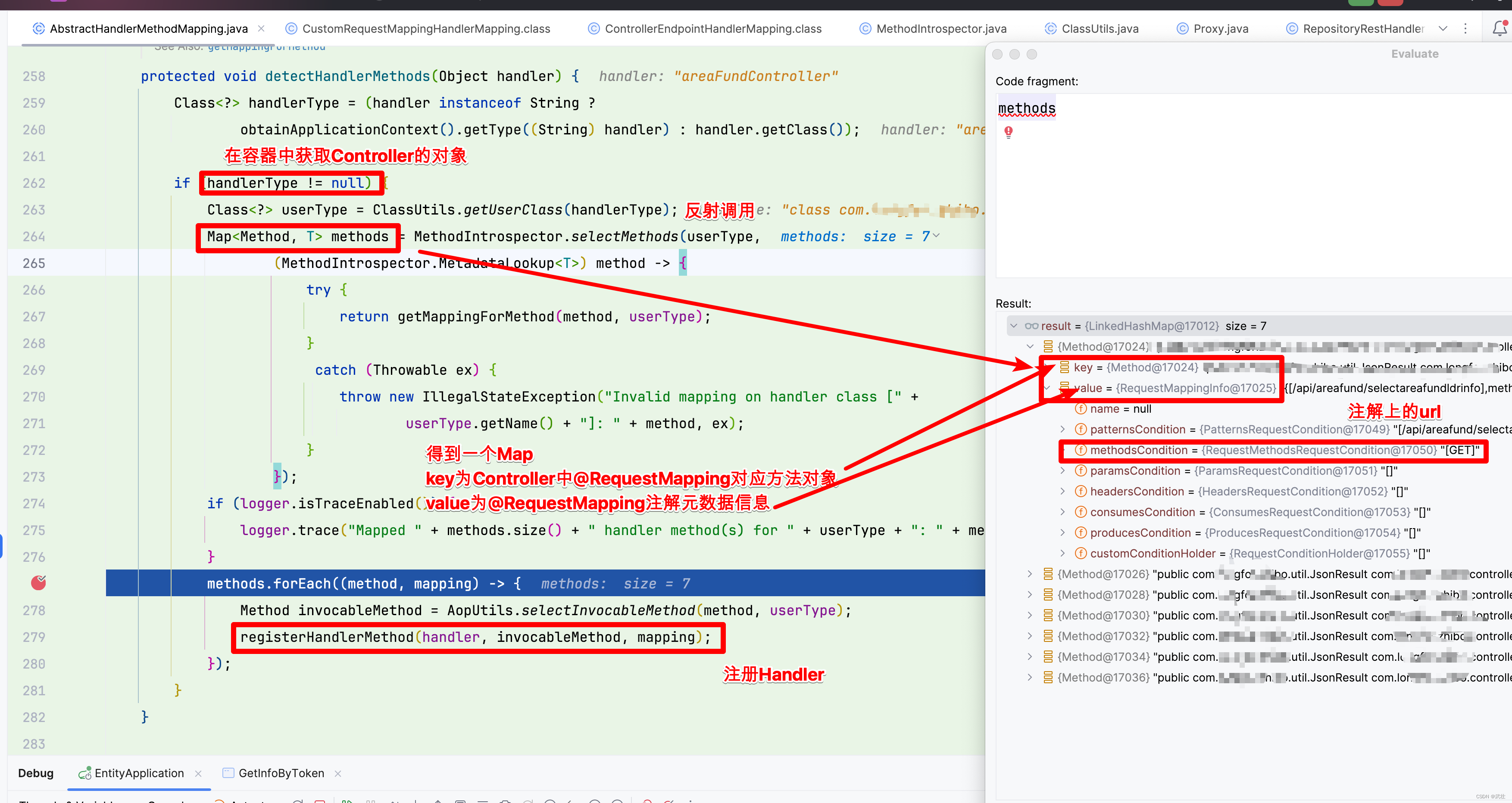1512x803 pixels.
Task: Focus the Code fragment input containing 'methods'
Action: [x=1254, y=185]
